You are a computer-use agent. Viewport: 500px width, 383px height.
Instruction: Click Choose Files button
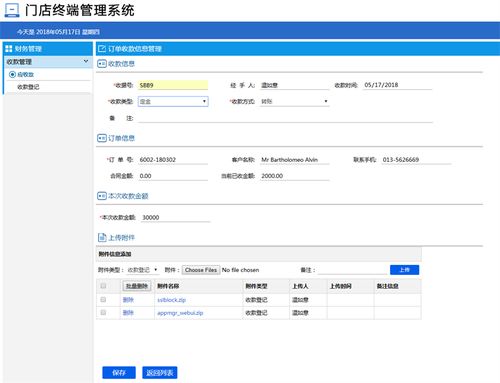pos(201,270)
